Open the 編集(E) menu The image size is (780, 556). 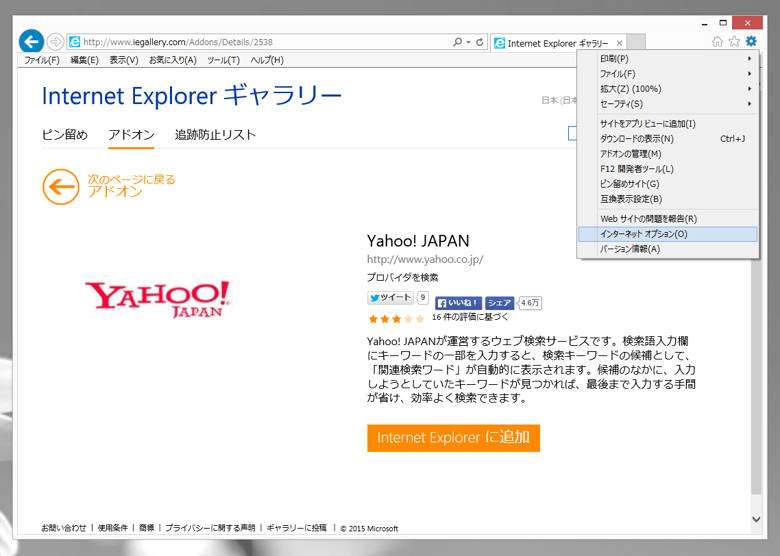(85, 60)
